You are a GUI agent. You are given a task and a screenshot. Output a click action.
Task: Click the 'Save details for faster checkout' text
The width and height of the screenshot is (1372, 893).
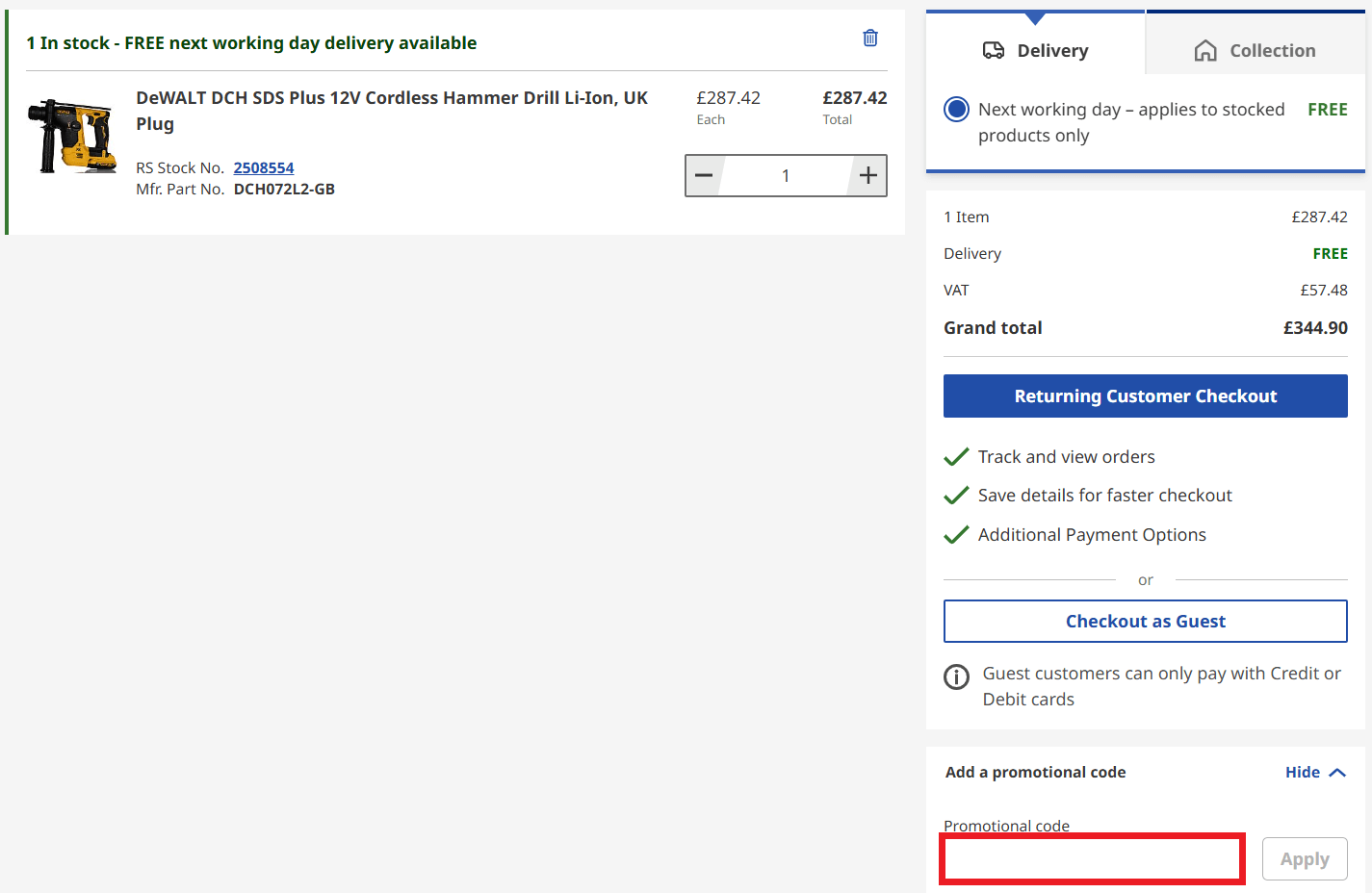pos(1105,495)
